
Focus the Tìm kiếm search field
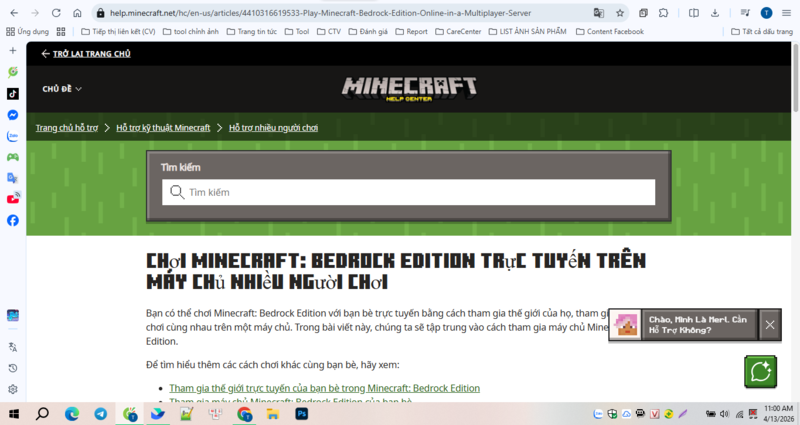click(409, 192)
